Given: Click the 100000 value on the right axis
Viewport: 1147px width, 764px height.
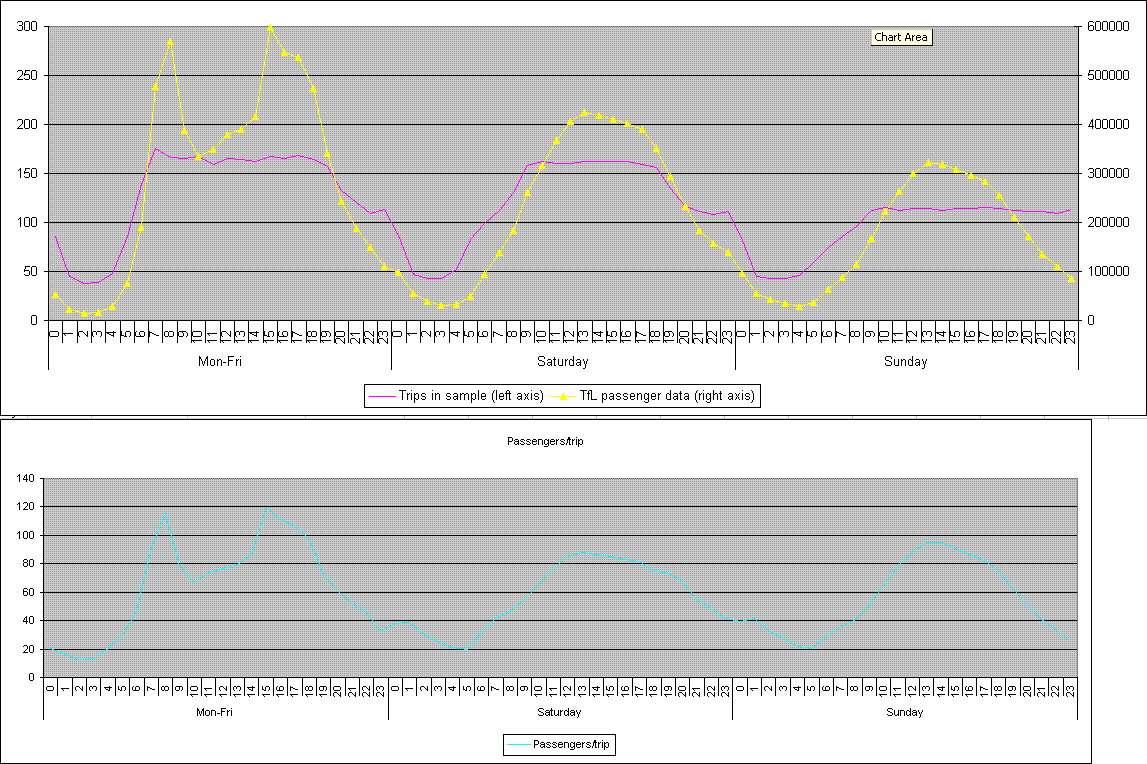Looking at the screenshot, I should pyautogui.click(x=1109, y=272).
